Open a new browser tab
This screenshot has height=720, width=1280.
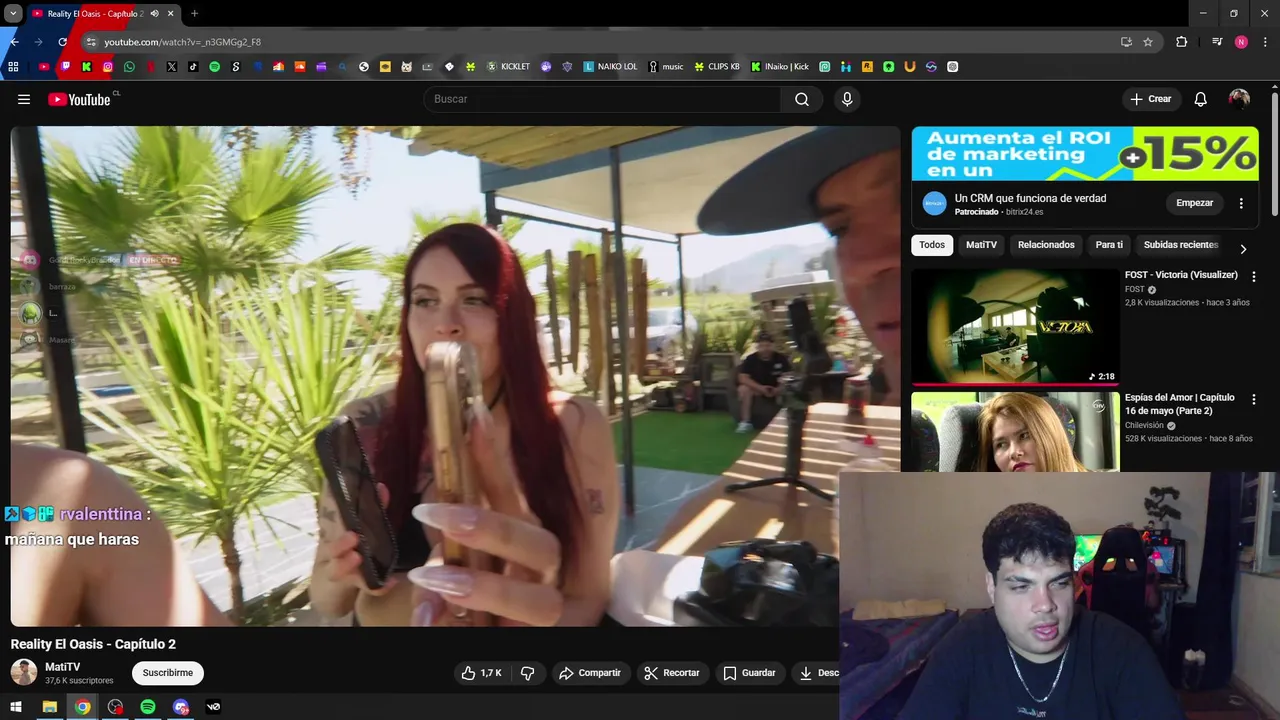point(194,14)
